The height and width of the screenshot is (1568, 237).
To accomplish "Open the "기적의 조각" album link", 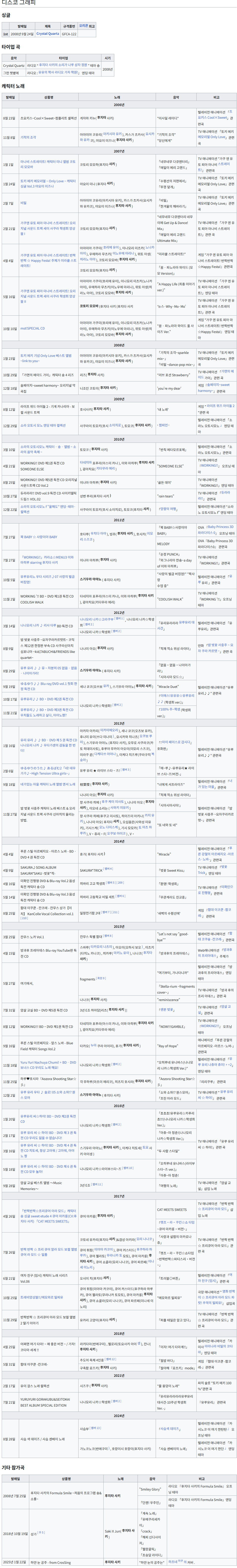I will pos(28,138).
